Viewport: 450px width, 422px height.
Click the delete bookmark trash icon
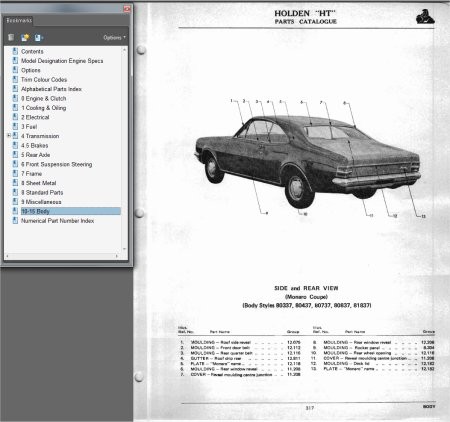(11, 37)
